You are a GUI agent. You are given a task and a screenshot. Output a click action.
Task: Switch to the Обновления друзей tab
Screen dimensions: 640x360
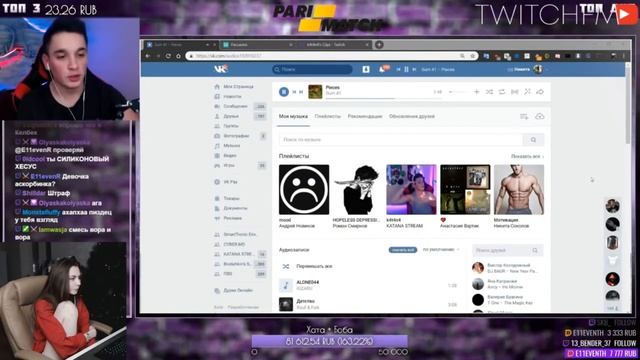click(x=411, y=116)
